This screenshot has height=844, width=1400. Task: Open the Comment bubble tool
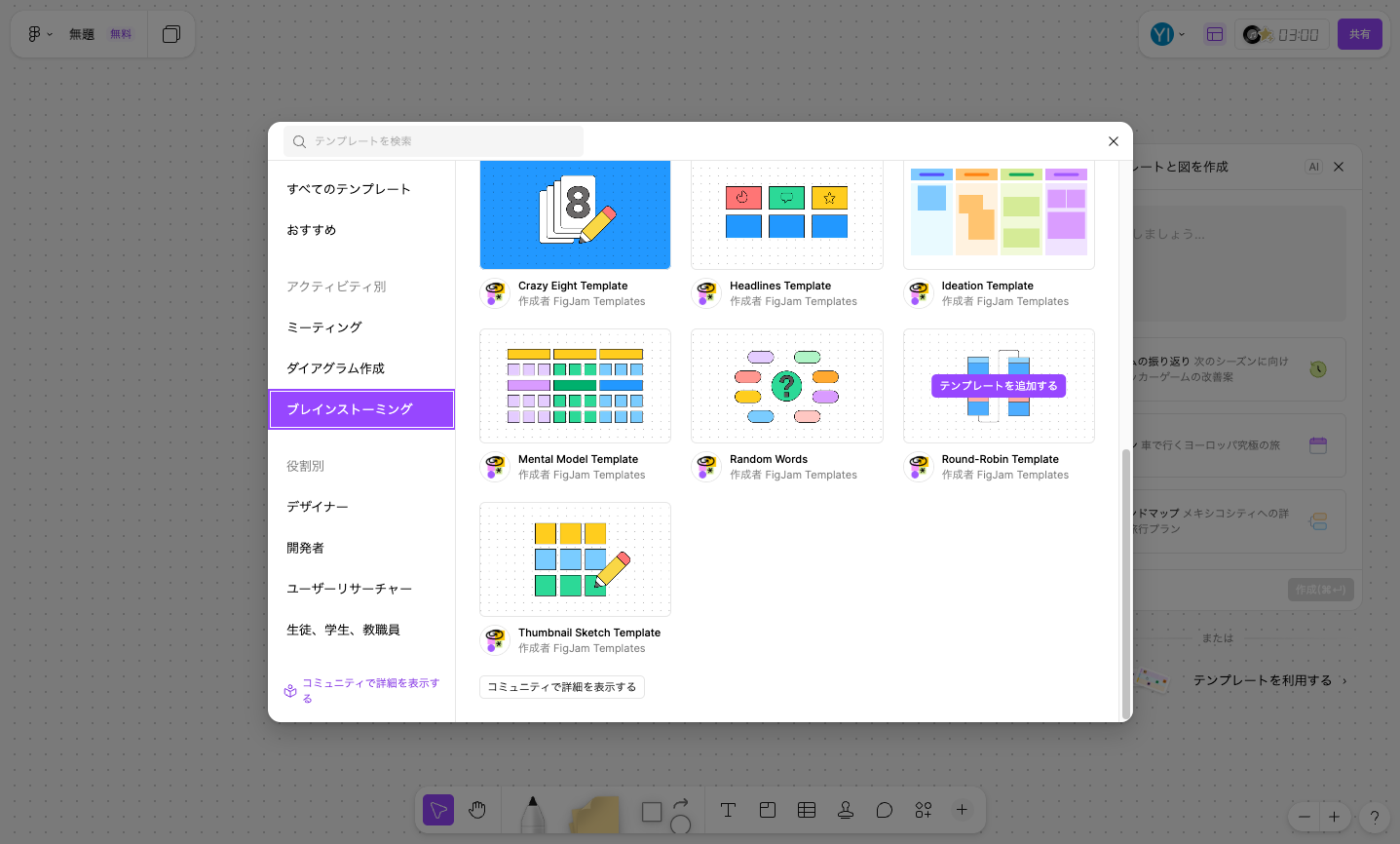pyautogui.click(x=884, y=810)
